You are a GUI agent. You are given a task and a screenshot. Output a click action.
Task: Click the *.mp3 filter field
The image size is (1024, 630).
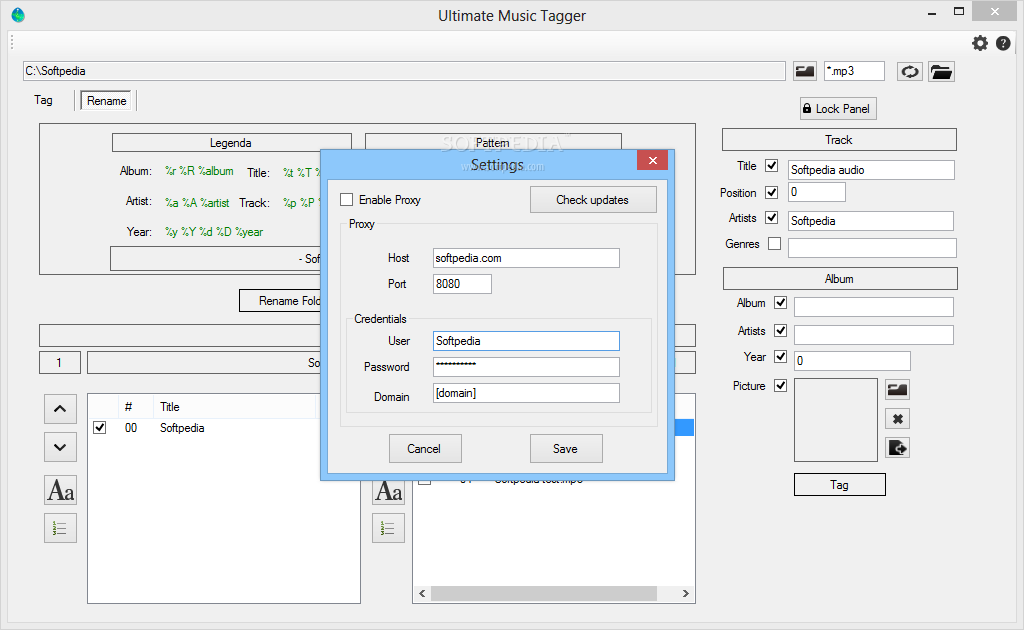click(x=854, y=71)
